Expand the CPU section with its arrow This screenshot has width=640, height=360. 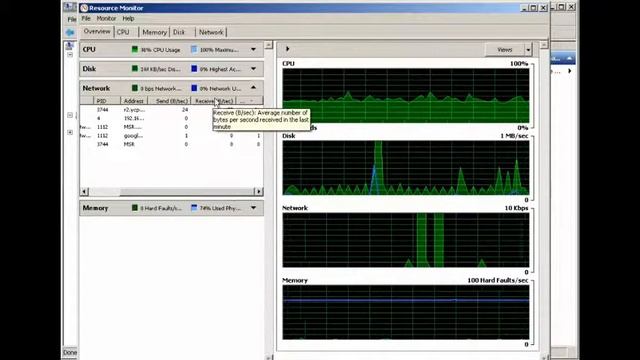(253, 49)
